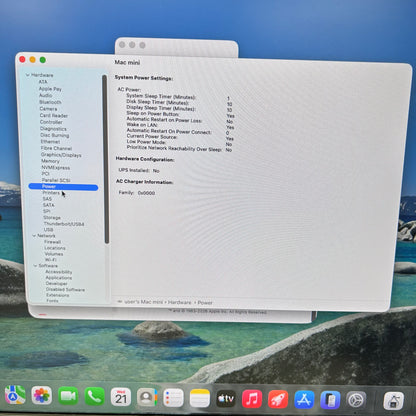Choose NVMExpress in the sidebar
This screenshot has width=416, height=416.
pos(56,167)
